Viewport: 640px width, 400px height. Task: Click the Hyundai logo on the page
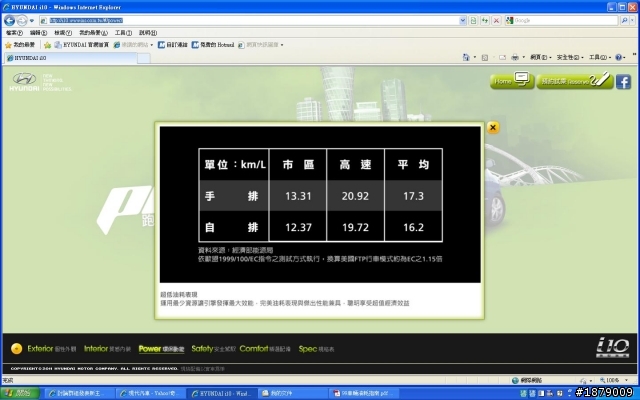coord(24,82)
